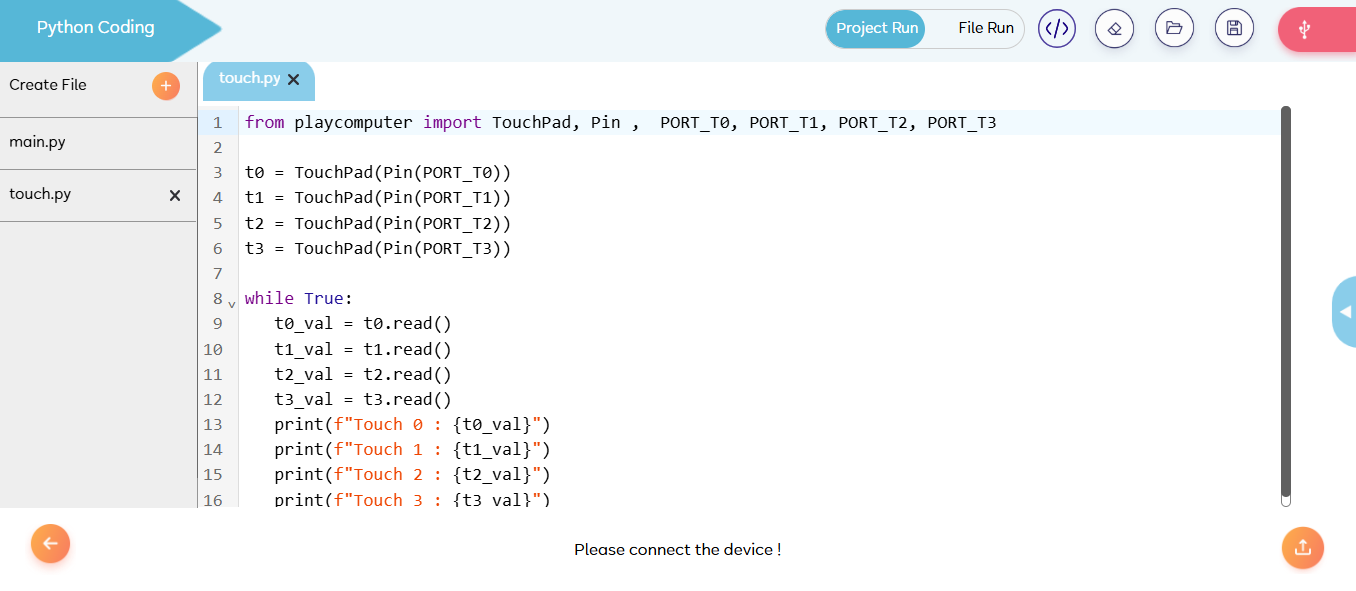Open main.py from file list
1356x591 pixels.
38,142
